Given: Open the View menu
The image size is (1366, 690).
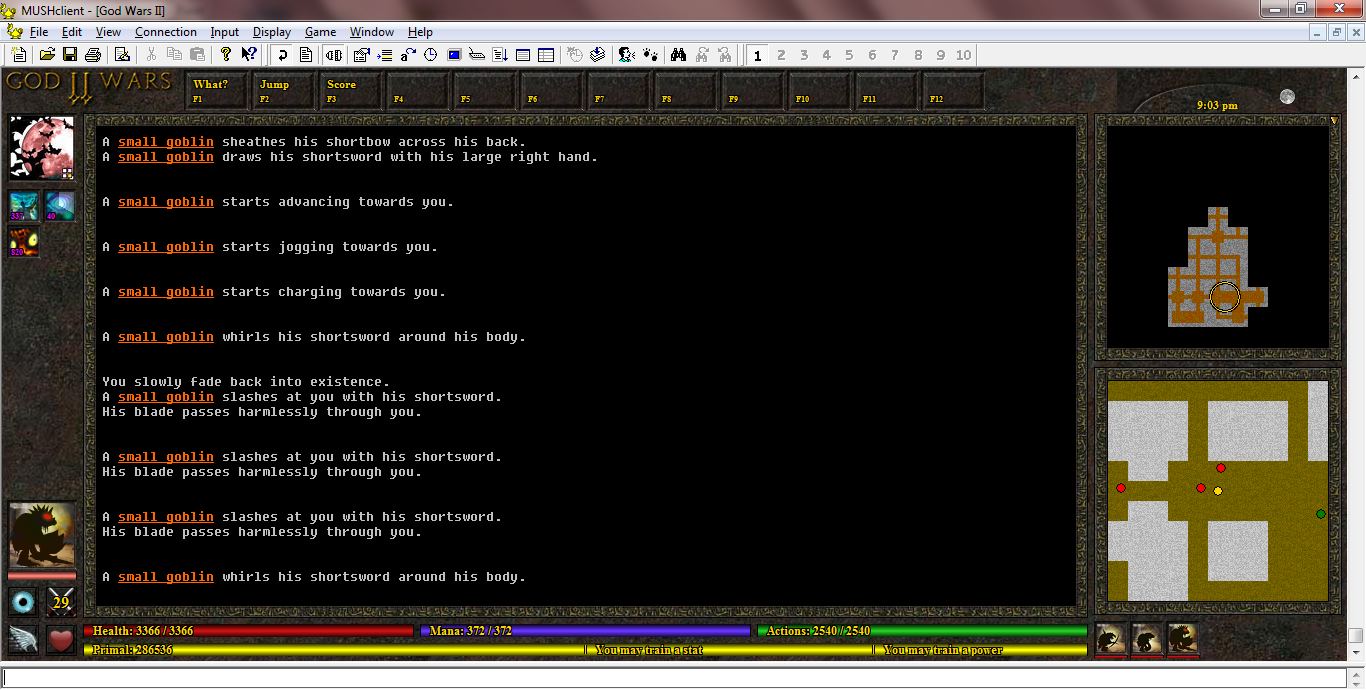Looking at the screenshot, I should click(x=108, y=32).
